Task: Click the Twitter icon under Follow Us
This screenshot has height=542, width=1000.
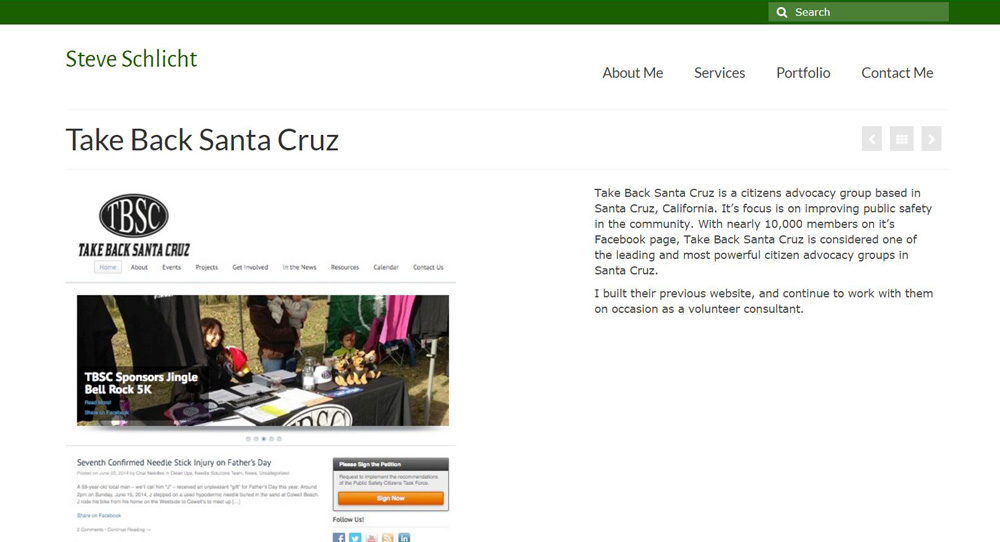Action: click(x=355, y=538)
